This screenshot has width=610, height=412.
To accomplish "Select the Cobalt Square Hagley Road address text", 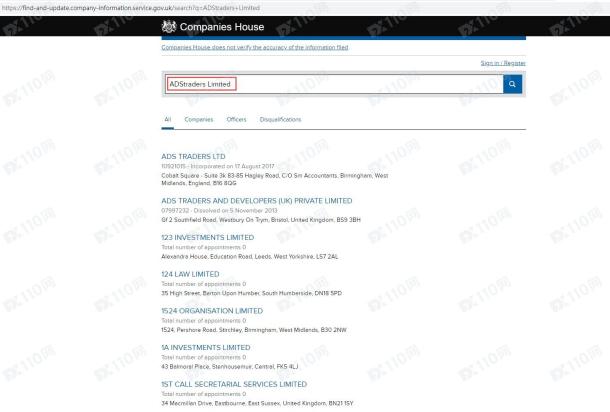I will click(275, 179).
